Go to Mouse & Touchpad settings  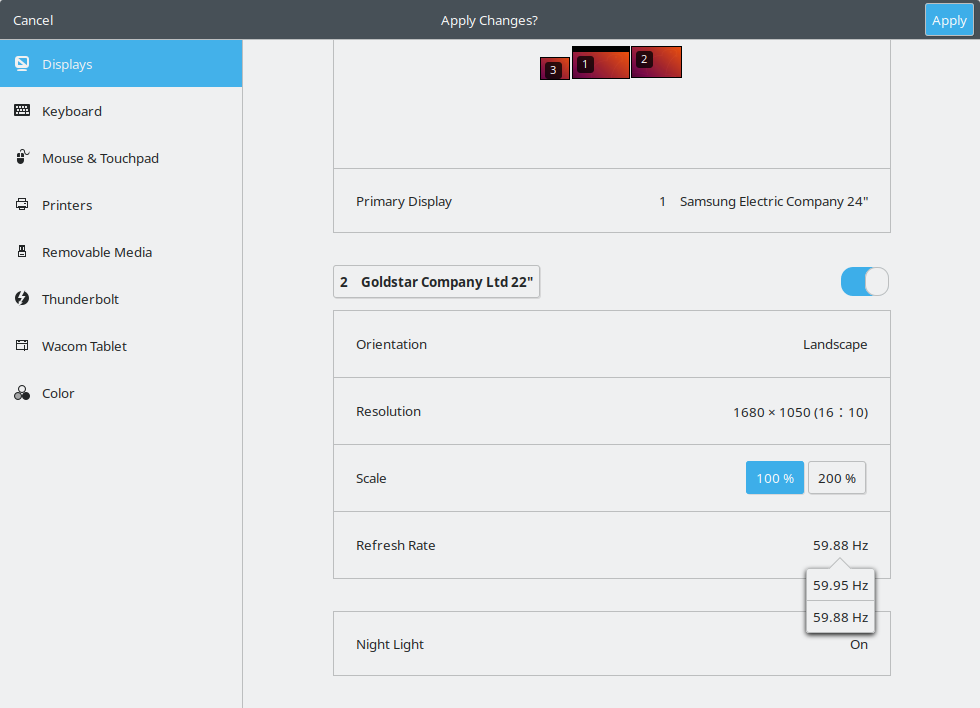click(x=121, y=157)
